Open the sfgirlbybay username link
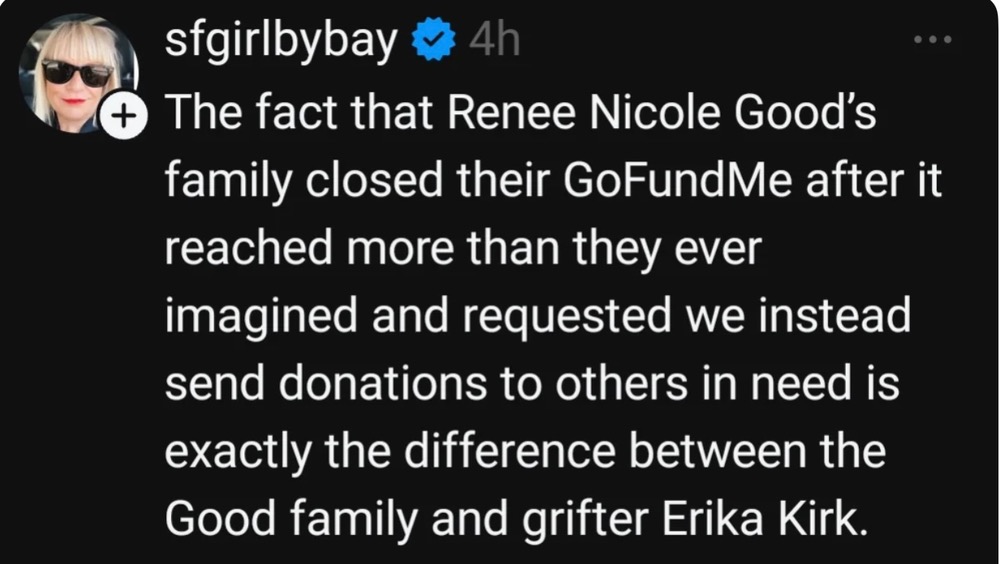The image size is (1000, 564). 282,42
